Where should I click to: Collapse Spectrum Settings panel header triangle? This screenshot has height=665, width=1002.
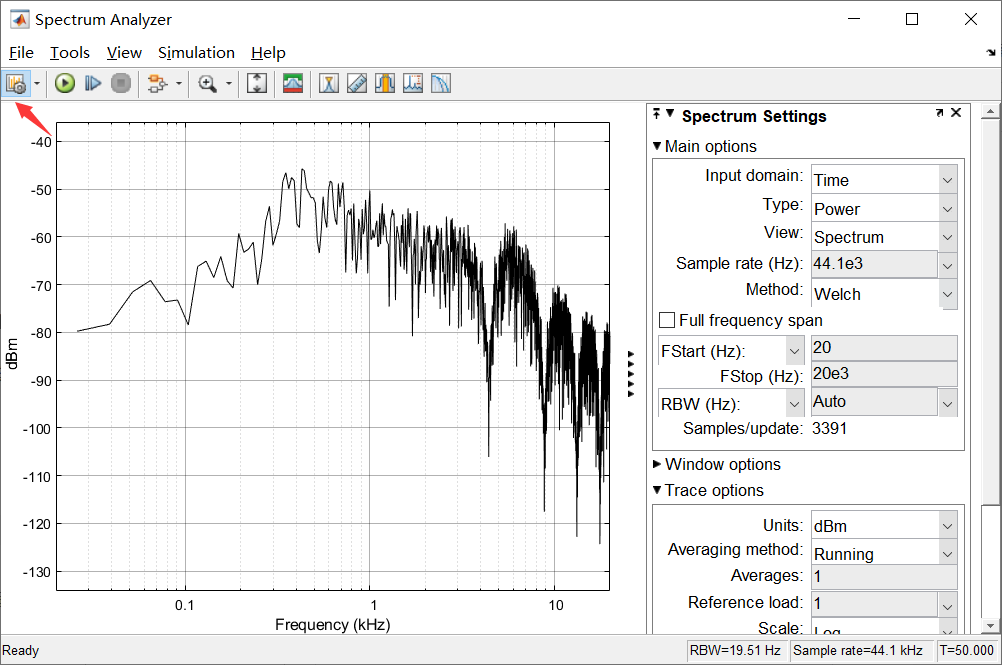[x=670, y=113]
